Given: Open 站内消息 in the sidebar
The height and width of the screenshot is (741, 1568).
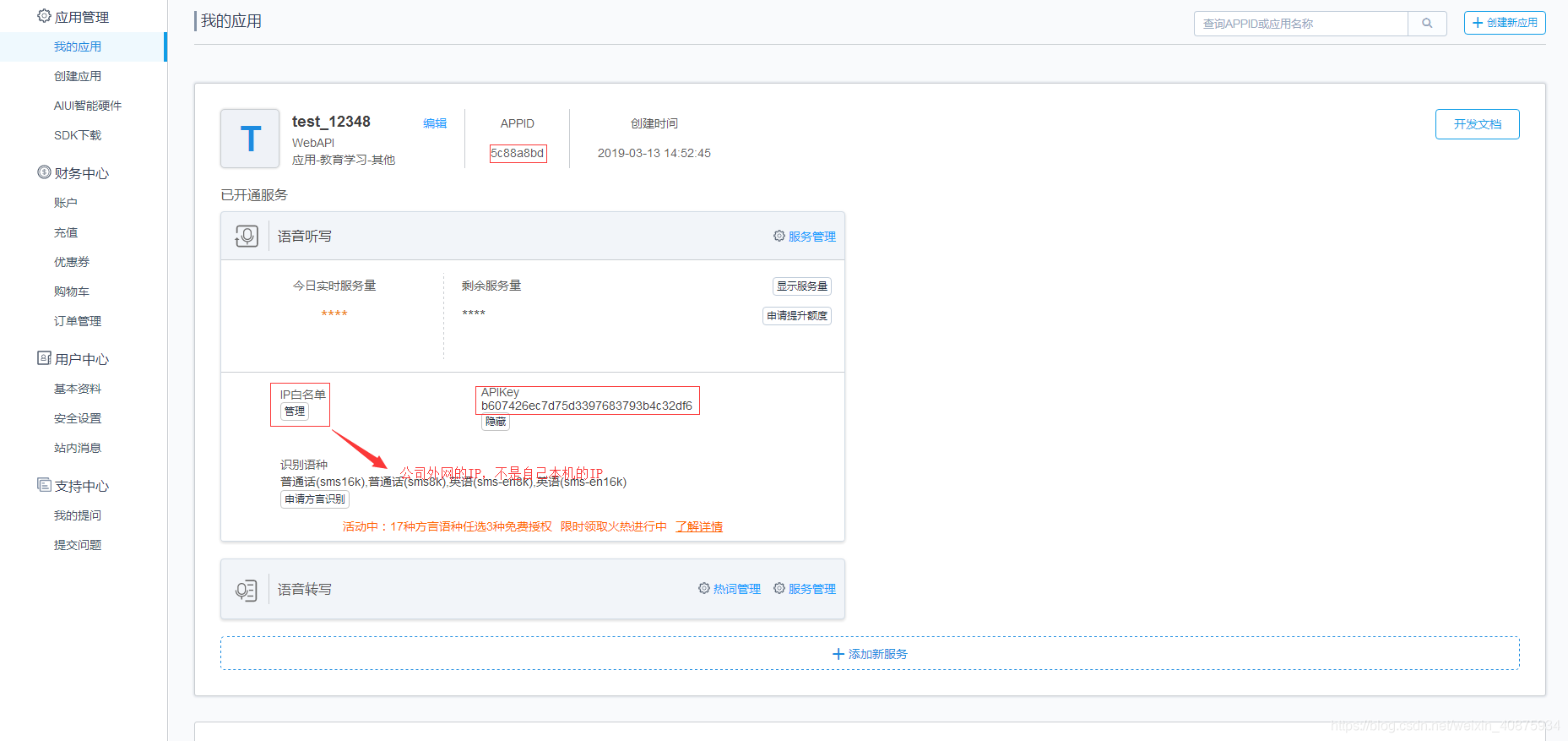Looking at the screenshot, I should [78, 448].
